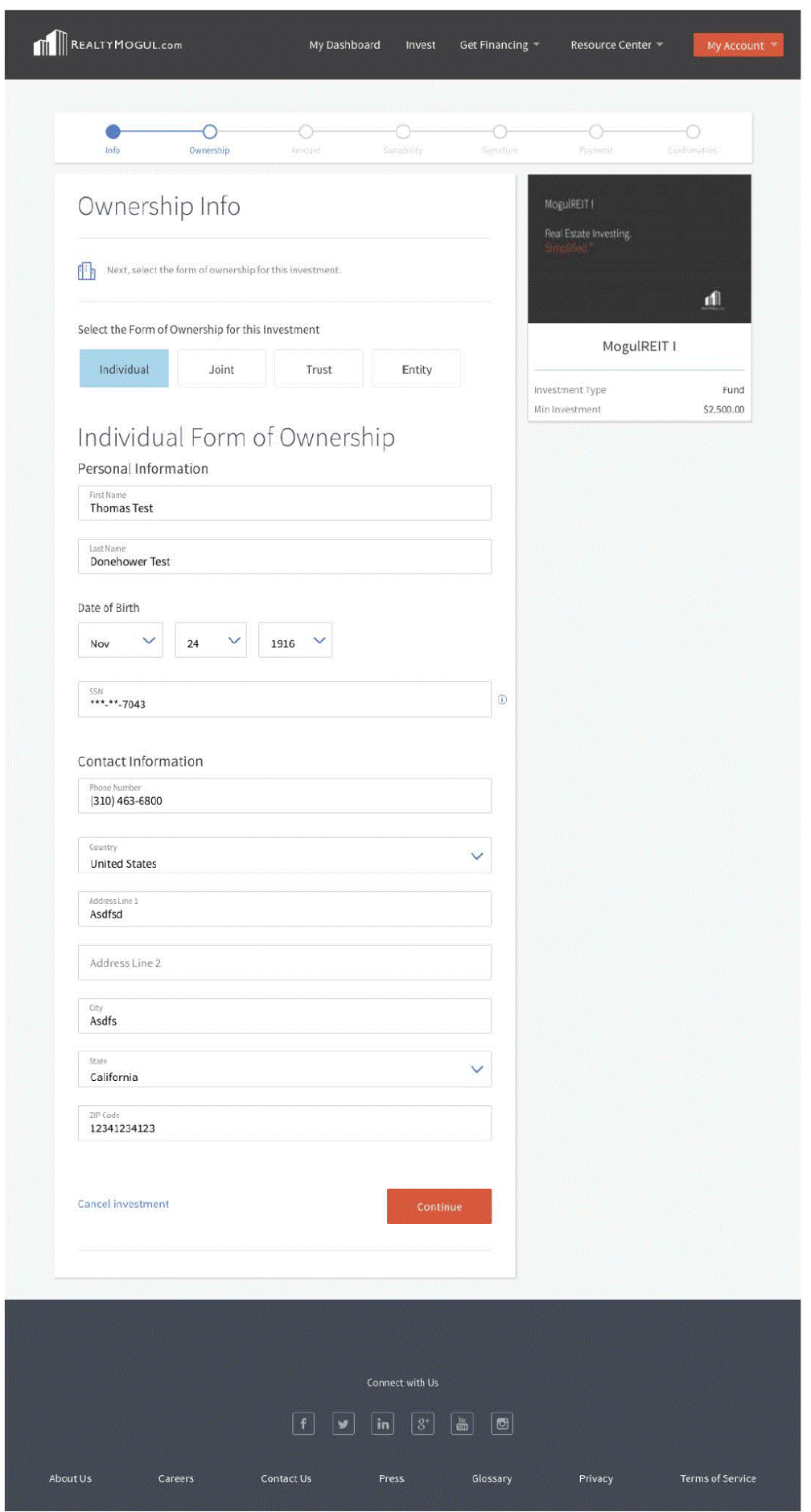
Task: Select Entity form of ownership
Action: 417,369
